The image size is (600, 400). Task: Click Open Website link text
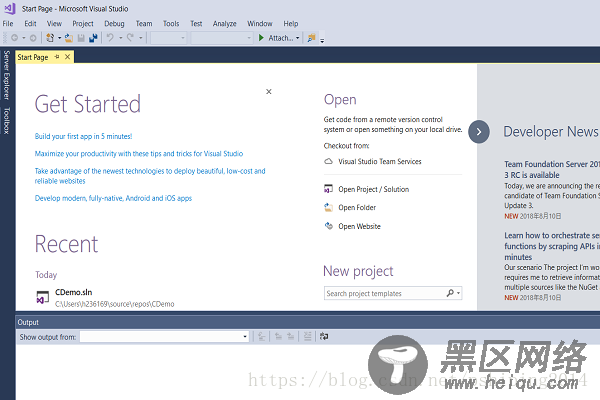pos(359,226)
